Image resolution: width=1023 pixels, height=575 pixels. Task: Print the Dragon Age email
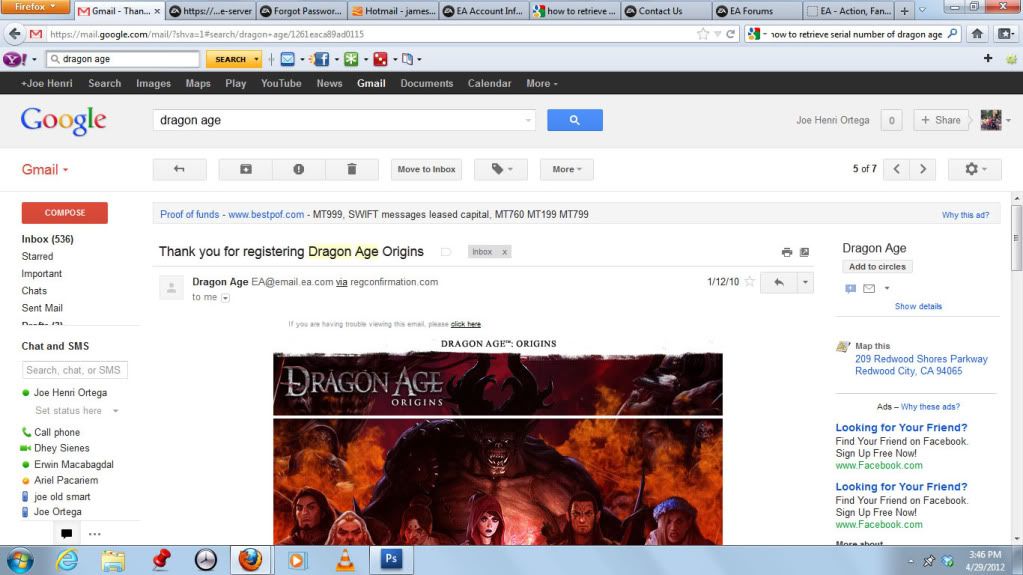(x=787, y=252)
